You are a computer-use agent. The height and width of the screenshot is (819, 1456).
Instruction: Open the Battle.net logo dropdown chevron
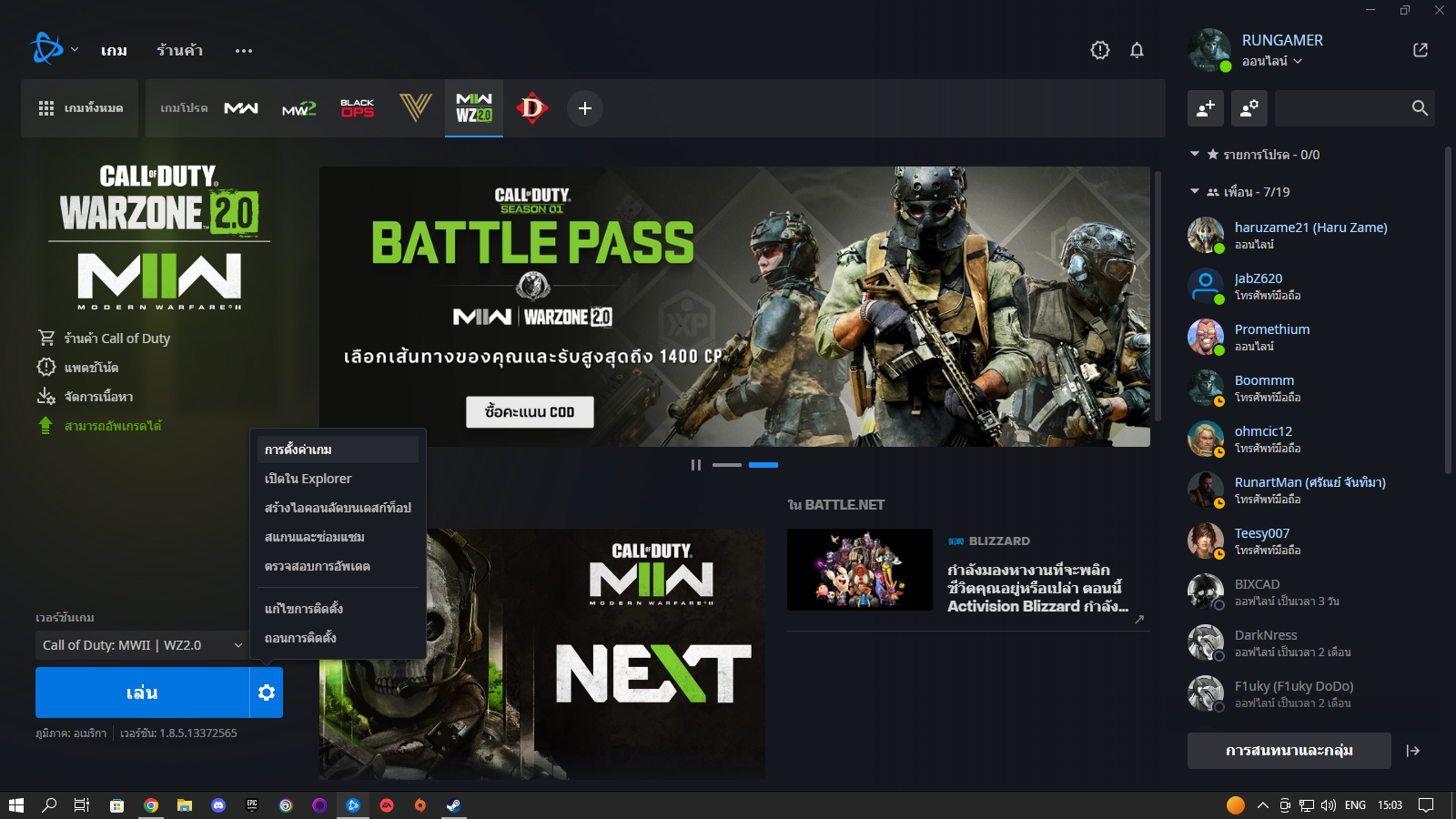tap(75, 50)
